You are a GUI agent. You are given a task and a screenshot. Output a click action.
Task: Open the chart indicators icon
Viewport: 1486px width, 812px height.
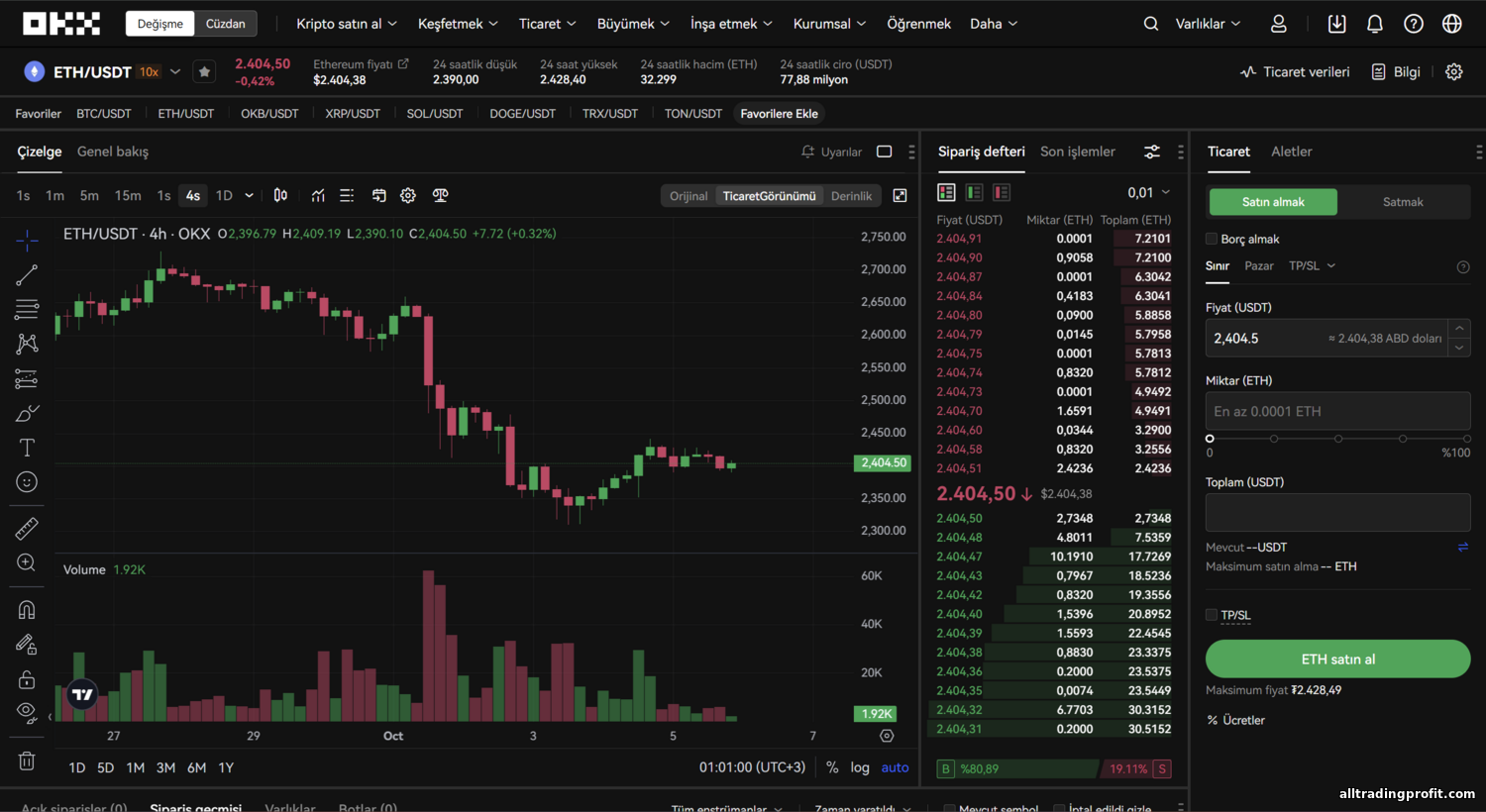pos(318,196)
